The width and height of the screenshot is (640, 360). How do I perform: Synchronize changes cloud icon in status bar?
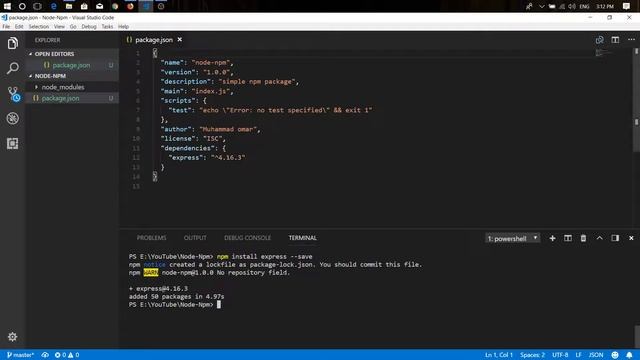[45, 355]
